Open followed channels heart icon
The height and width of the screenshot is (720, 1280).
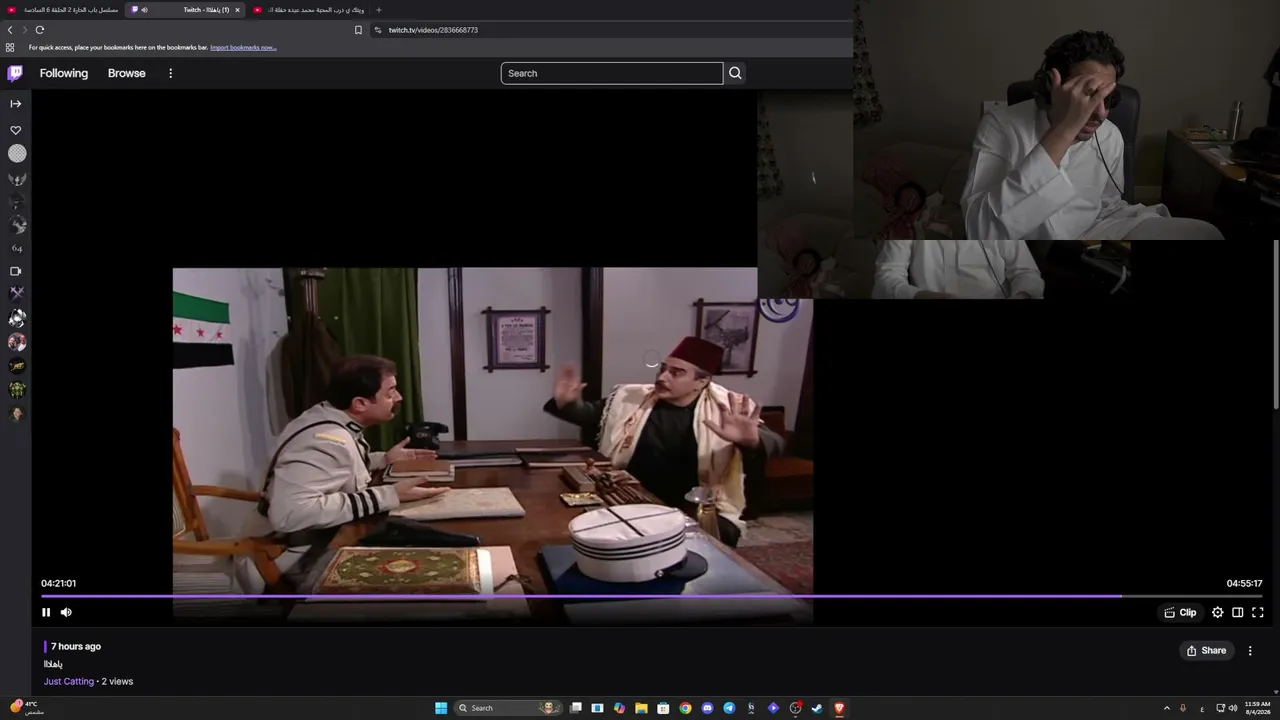click(16, 130)
